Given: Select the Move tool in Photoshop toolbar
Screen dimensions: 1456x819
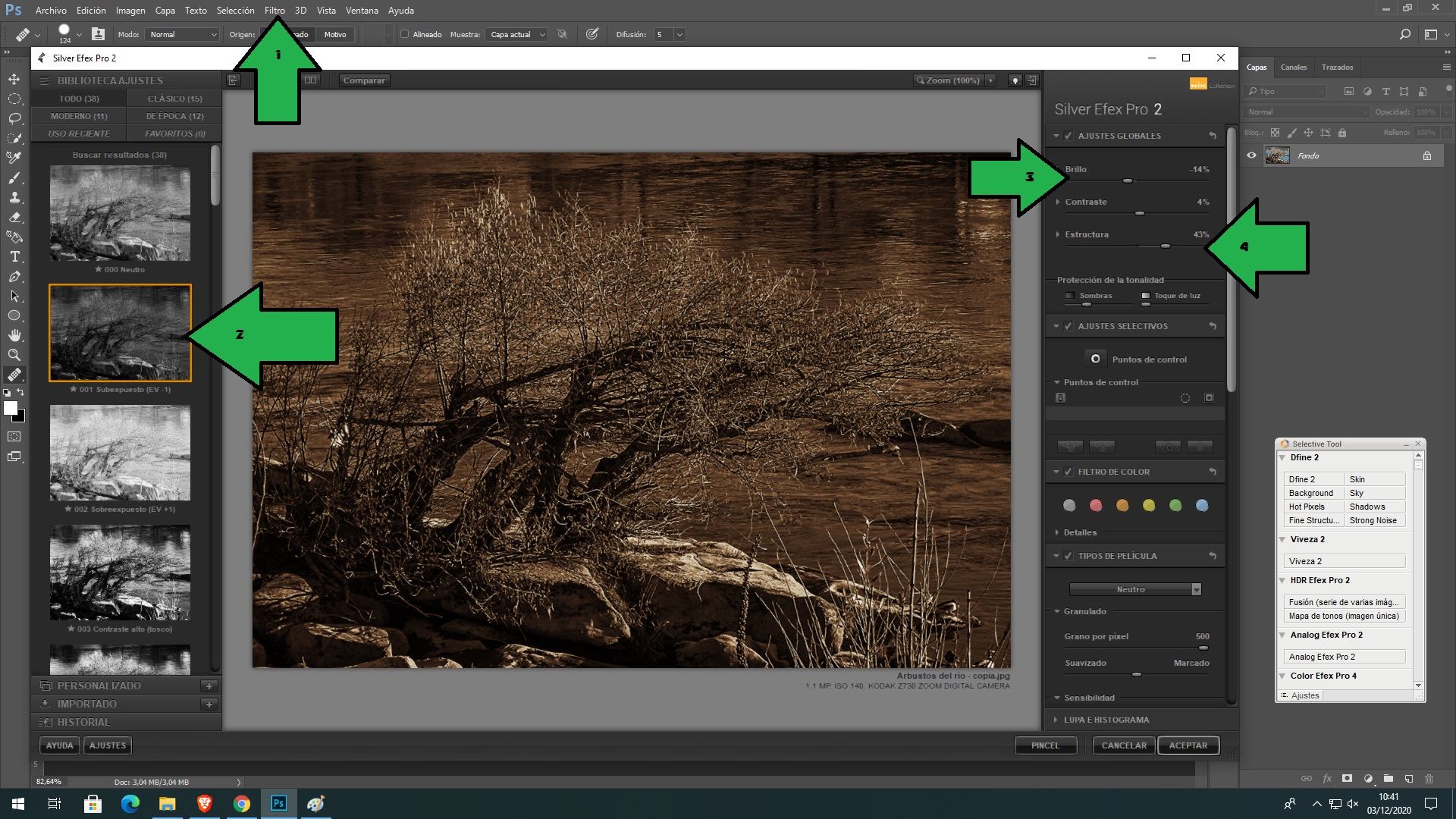Looking at the screenshot, I should (14, 79).
